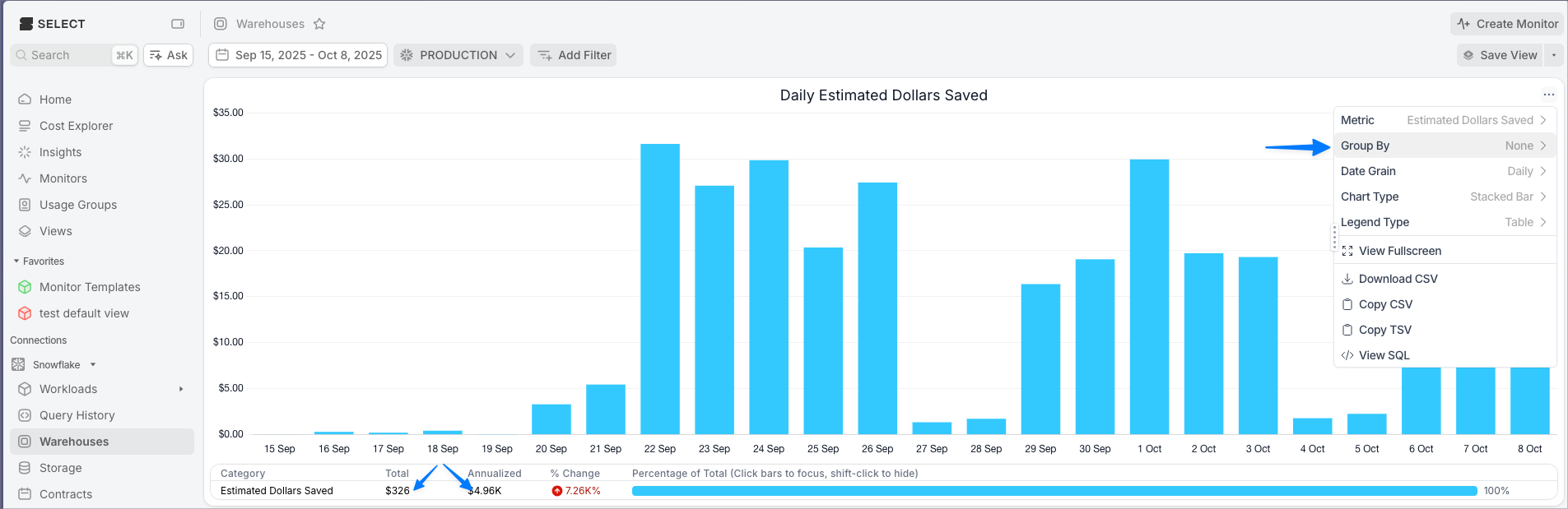Focus the Search input field
1568x509 pixels.
coord(69,55)
